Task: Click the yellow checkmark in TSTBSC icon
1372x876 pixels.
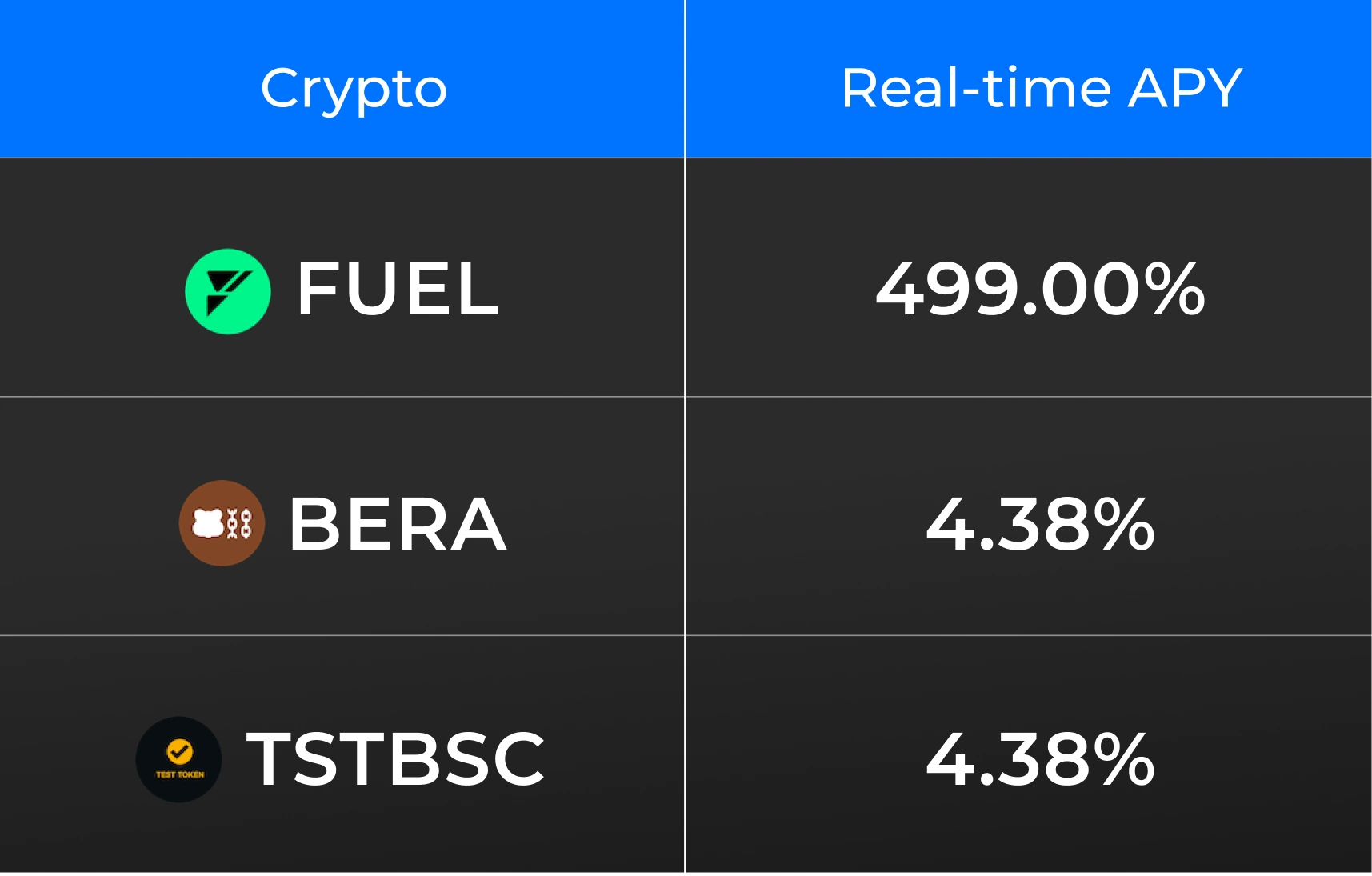Action: pyautogui.click(x=179, y=751)
